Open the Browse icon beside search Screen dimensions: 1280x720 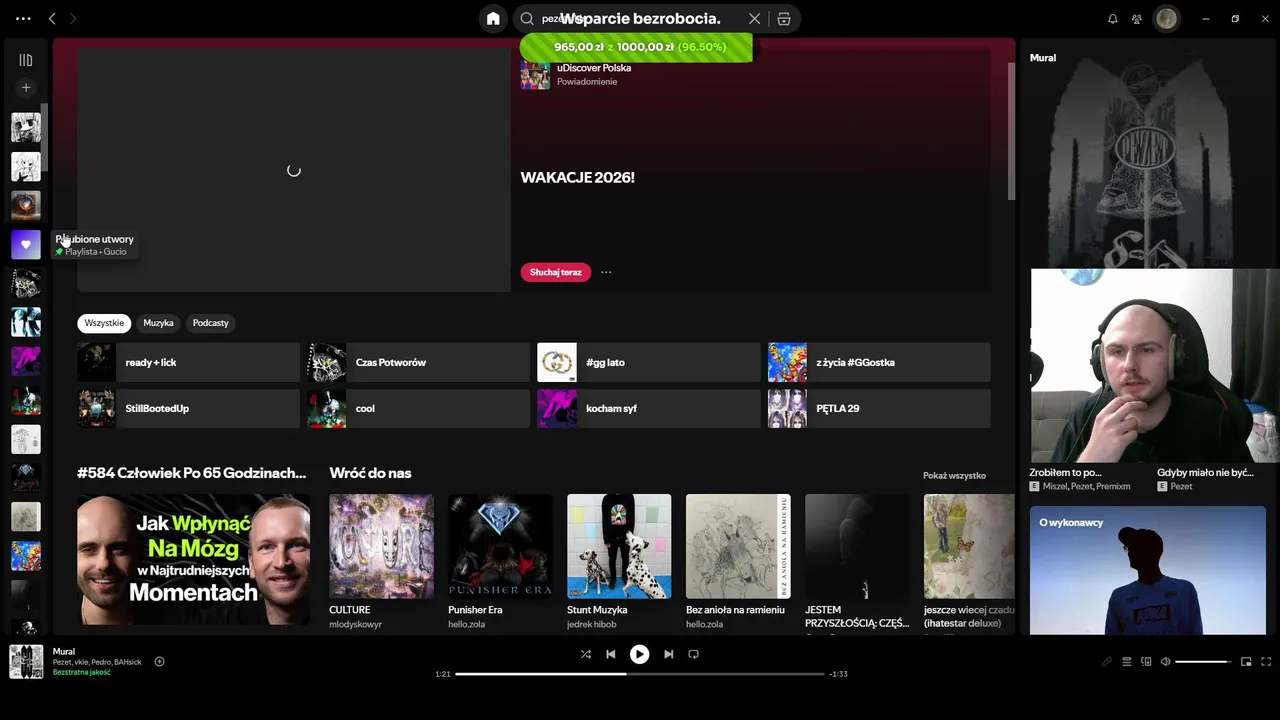(784, 19)
